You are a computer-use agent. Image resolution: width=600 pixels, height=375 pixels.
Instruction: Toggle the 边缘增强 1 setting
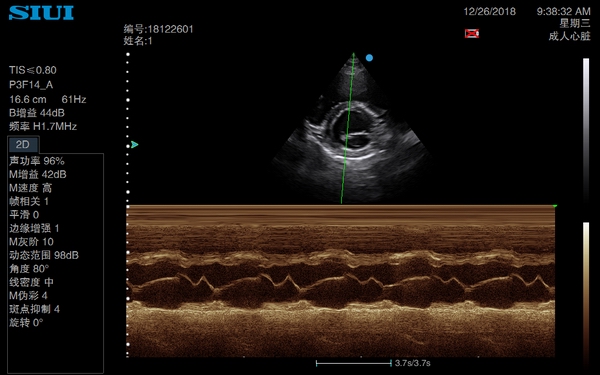coord(34,228)
